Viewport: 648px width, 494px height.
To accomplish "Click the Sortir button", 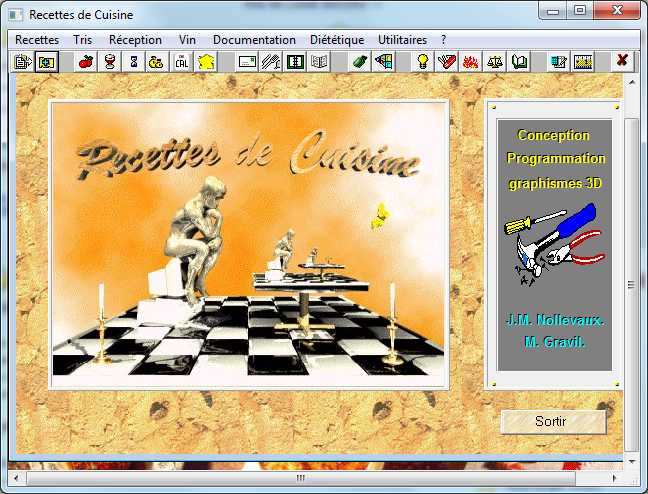I will tap(553, 422).
